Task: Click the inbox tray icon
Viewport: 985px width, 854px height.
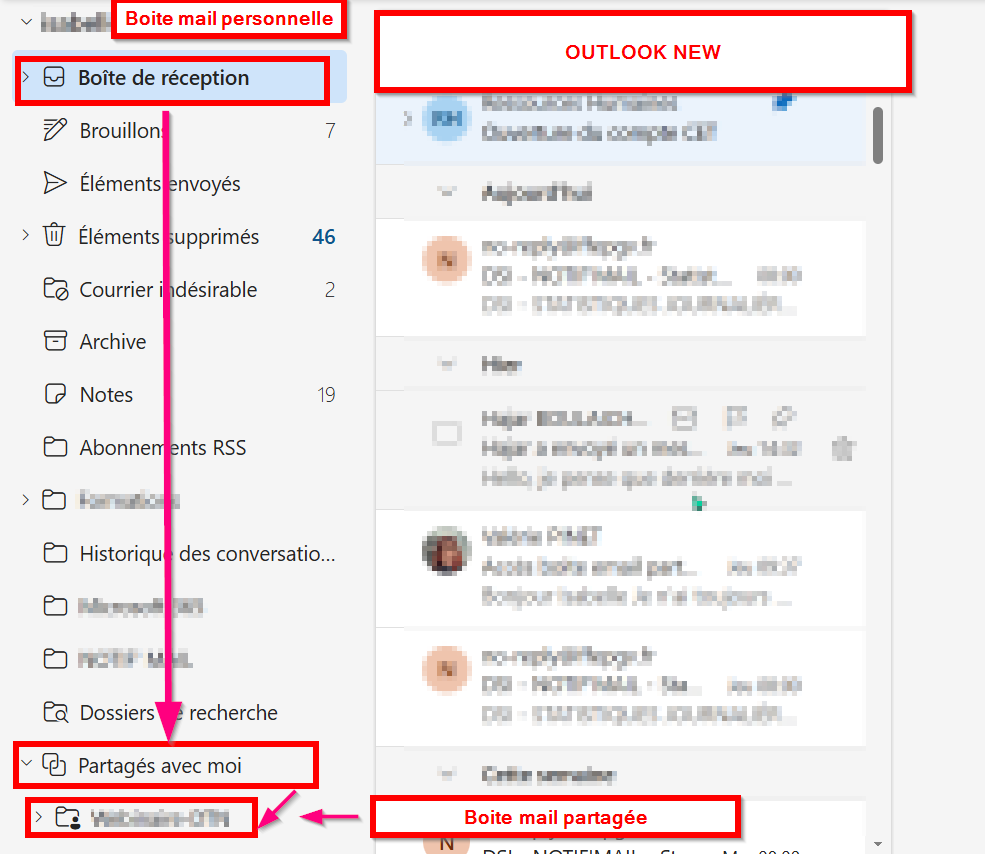Action: pyautogui.click(x=54, y=77)
